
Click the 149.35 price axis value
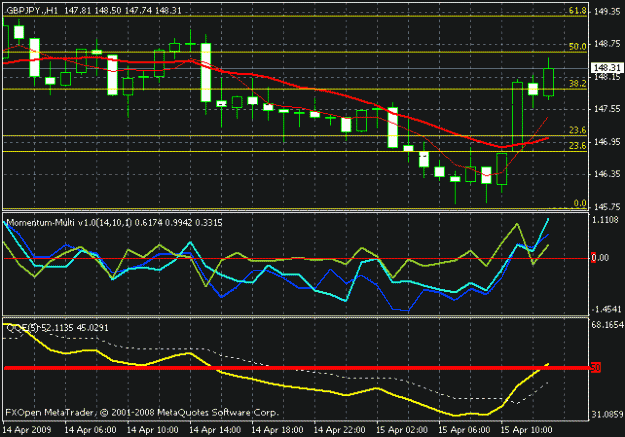click(607, 12)
